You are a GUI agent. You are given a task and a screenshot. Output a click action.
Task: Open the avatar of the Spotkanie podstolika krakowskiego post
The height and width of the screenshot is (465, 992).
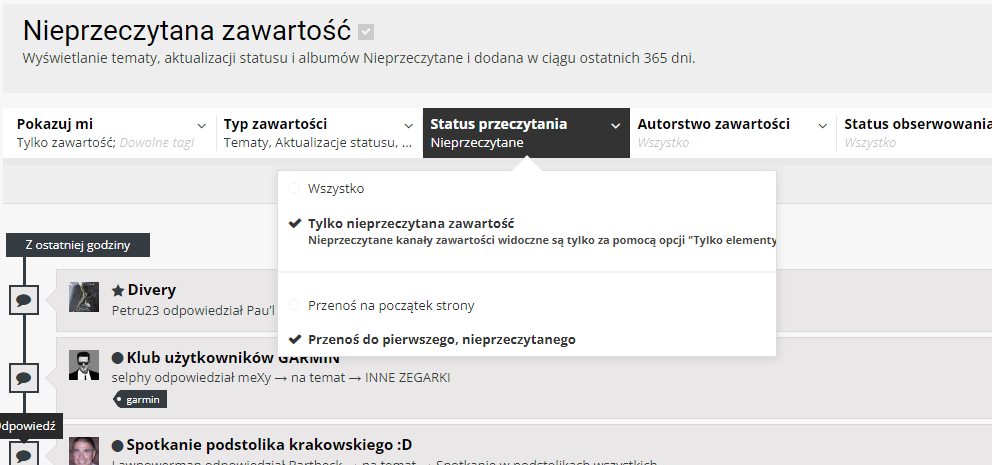[x=84, y=450]
